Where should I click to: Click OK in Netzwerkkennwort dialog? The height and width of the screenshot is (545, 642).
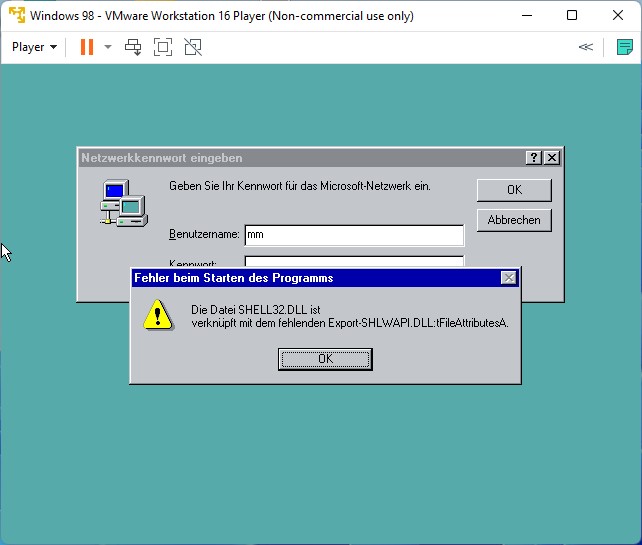tap(514, 190)
